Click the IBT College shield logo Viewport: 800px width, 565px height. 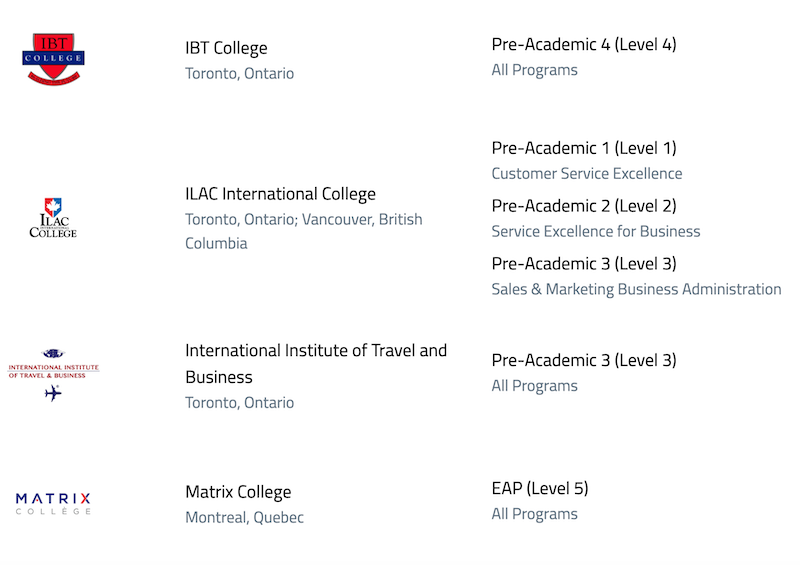[x=54, y=59]
